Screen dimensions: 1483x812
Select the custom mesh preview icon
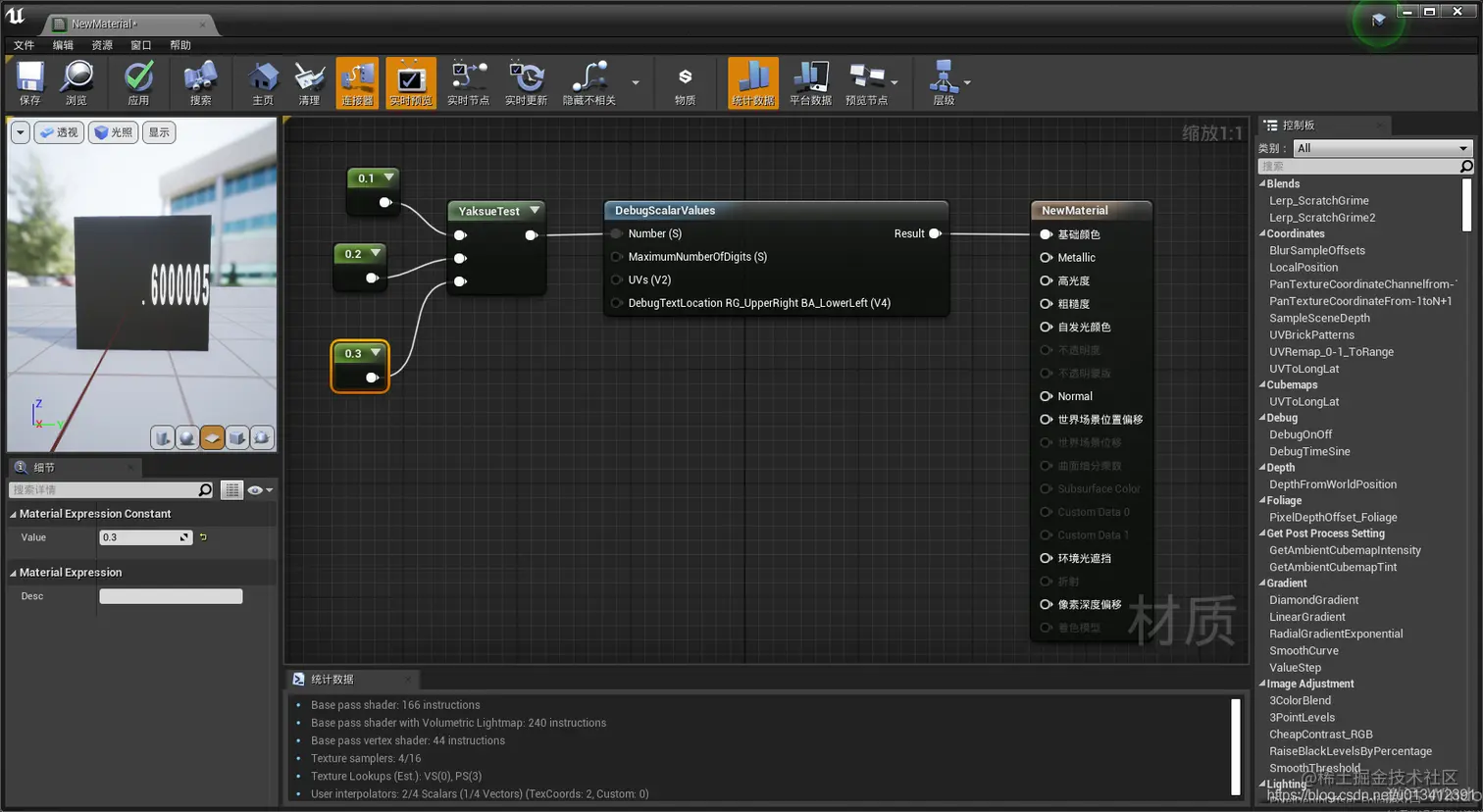click(x=261, y=437)
